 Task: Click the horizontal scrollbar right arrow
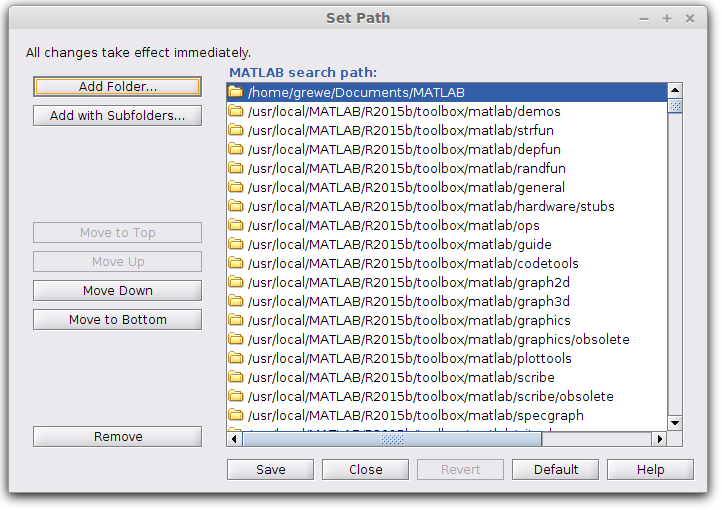(x=659, y=438)
